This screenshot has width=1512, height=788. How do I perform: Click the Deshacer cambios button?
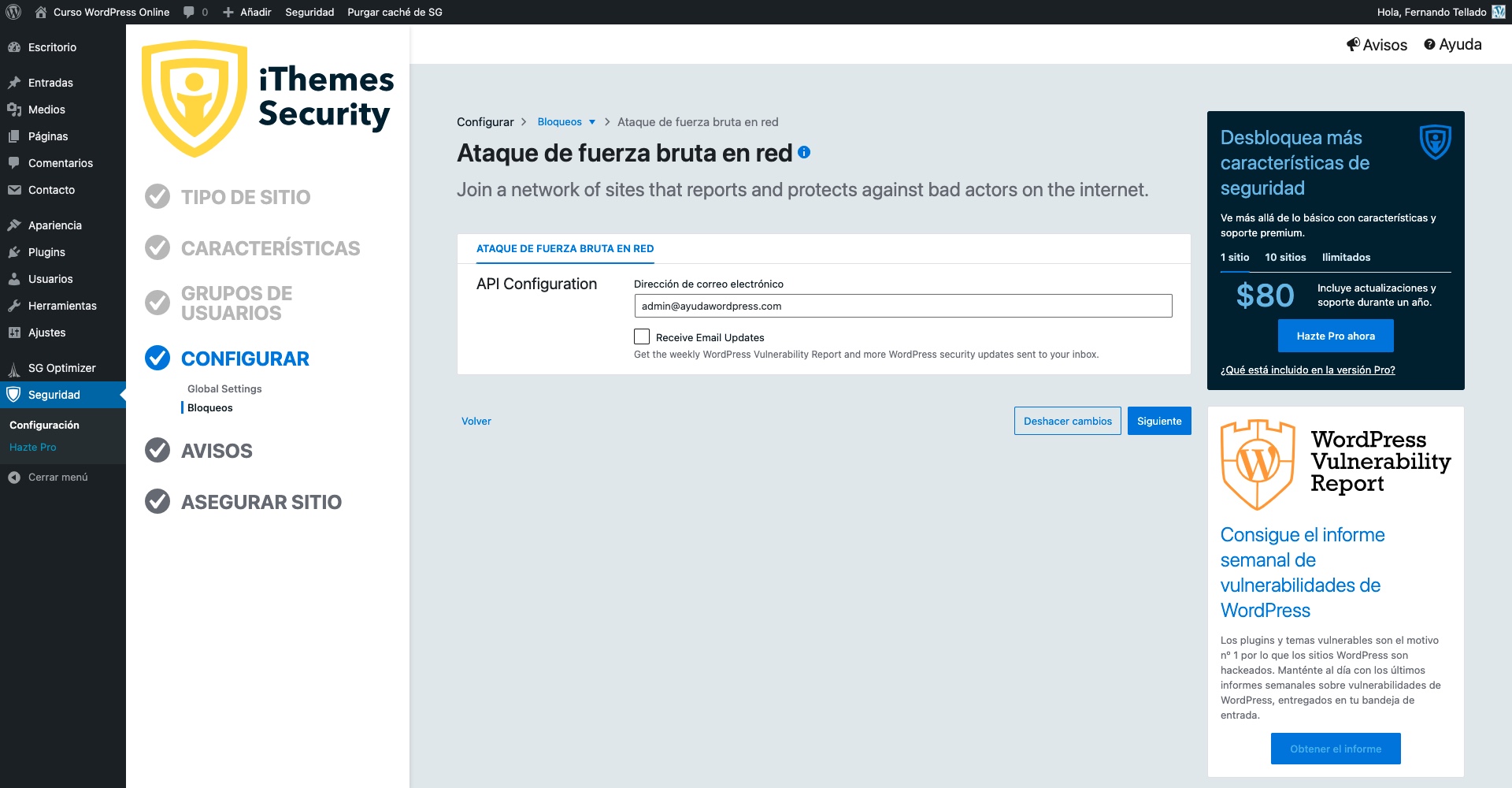[1068, 421]
